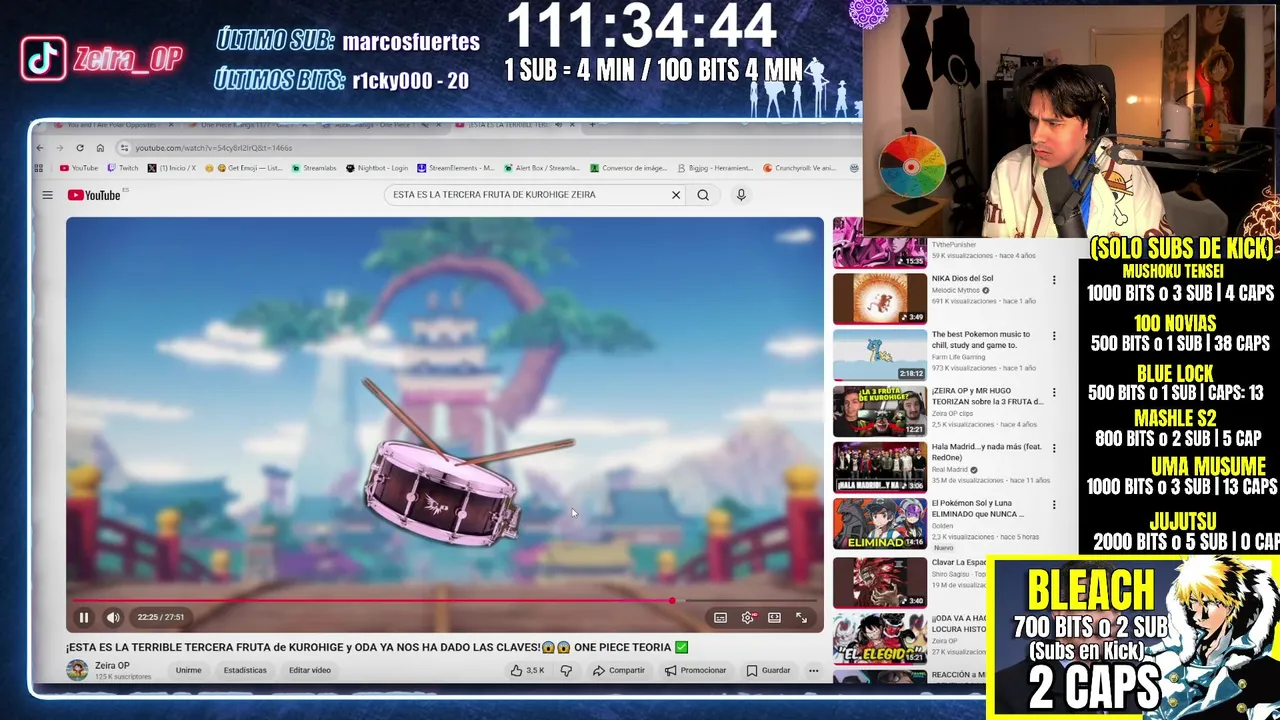
Task: Click the 22:25 / 27:51 time display
Action: point(161,618)
